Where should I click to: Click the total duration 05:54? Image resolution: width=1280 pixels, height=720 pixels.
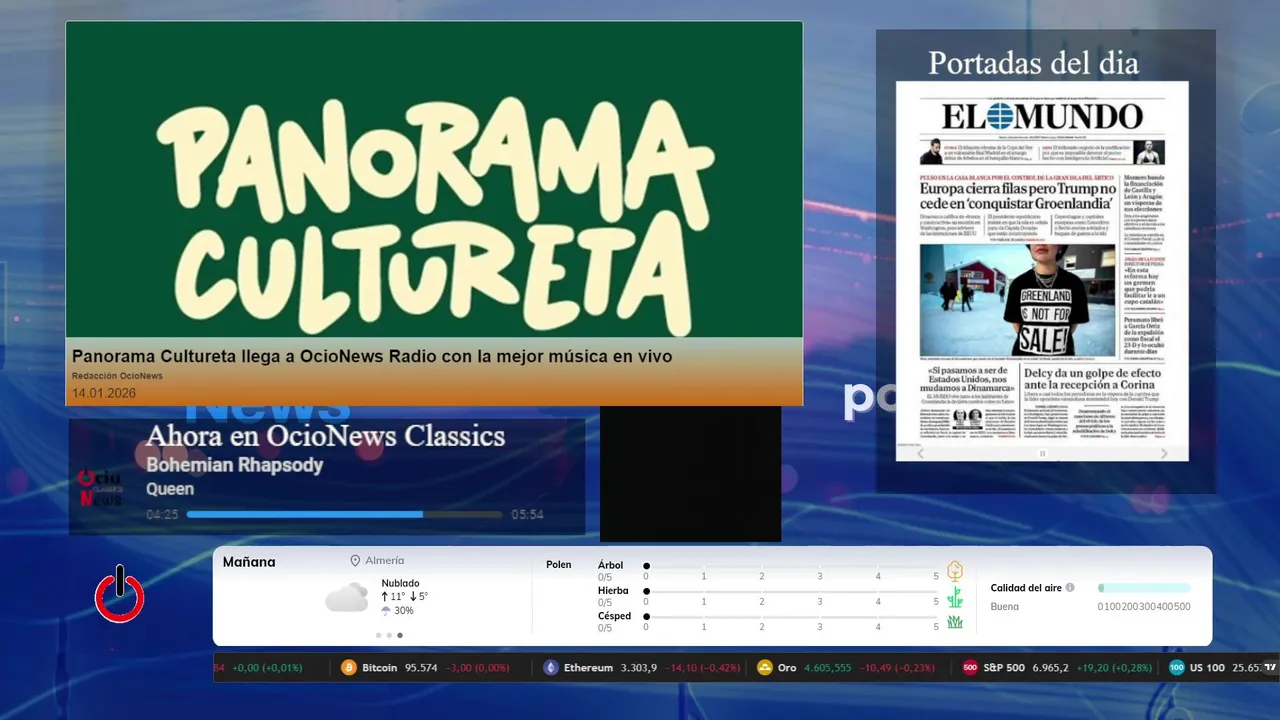coord(527,515)
